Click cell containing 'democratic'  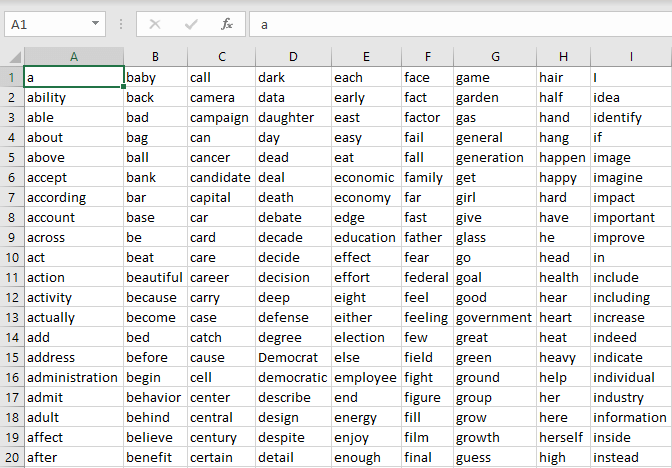(x=294, y=377)
